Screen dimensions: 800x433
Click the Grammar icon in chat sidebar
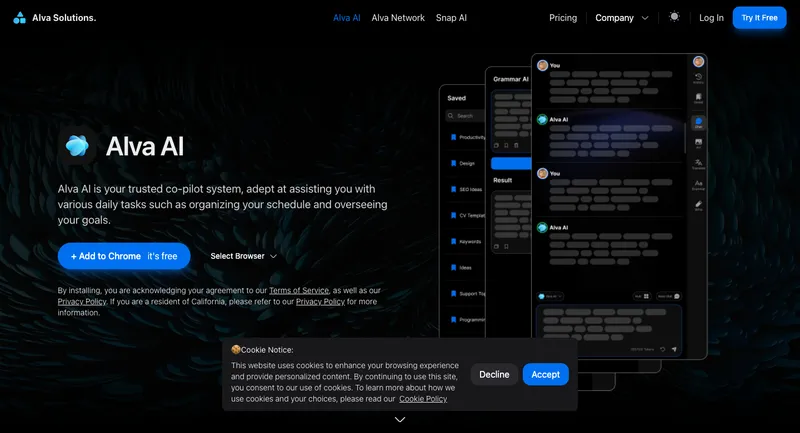(698, 184)
